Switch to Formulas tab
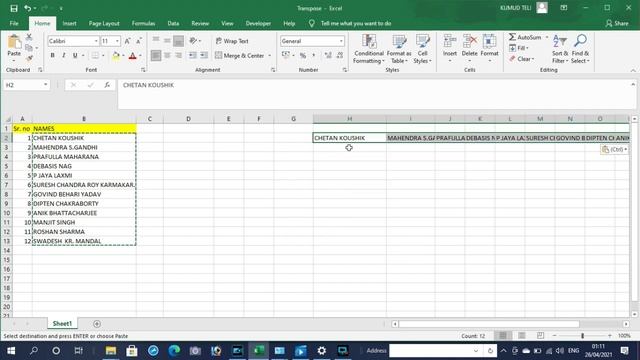 [143, 23]
